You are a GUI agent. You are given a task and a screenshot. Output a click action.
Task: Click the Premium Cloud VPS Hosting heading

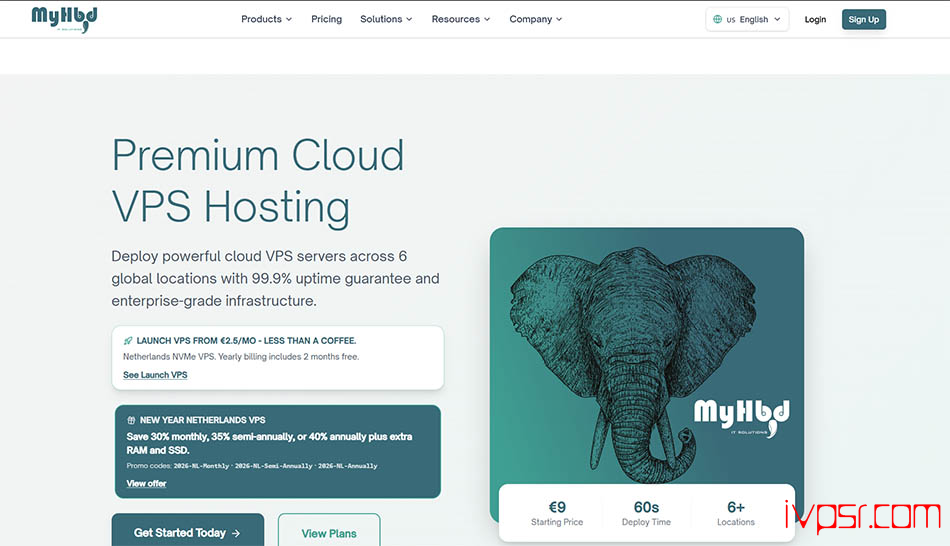click(258, 181)
